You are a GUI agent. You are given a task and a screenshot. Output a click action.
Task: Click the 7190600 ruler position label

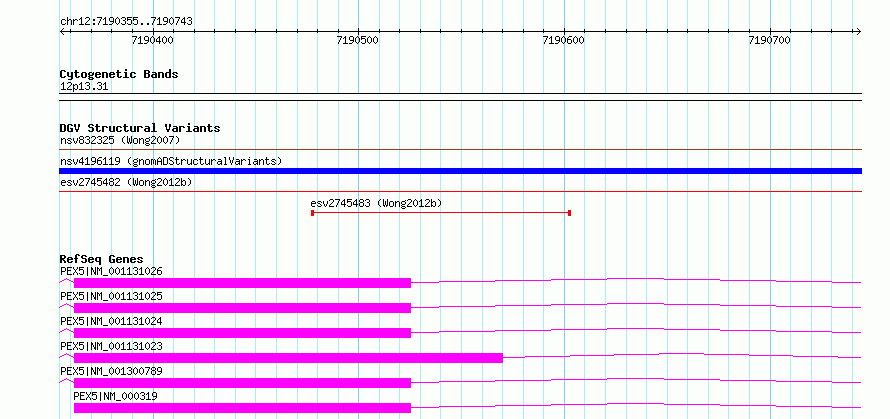(x=564, y=40)
